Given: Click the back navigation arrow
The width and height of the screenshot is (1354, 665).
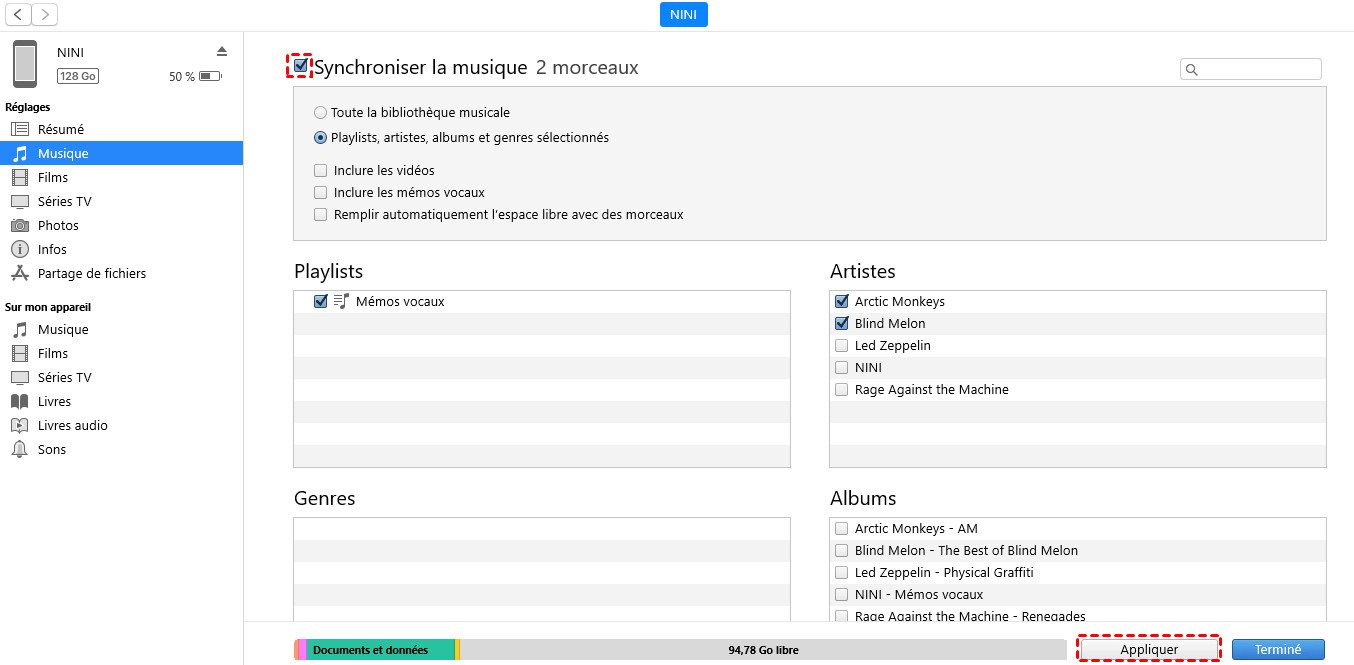Looking at the screenshot, I should (x=19, y=14).
